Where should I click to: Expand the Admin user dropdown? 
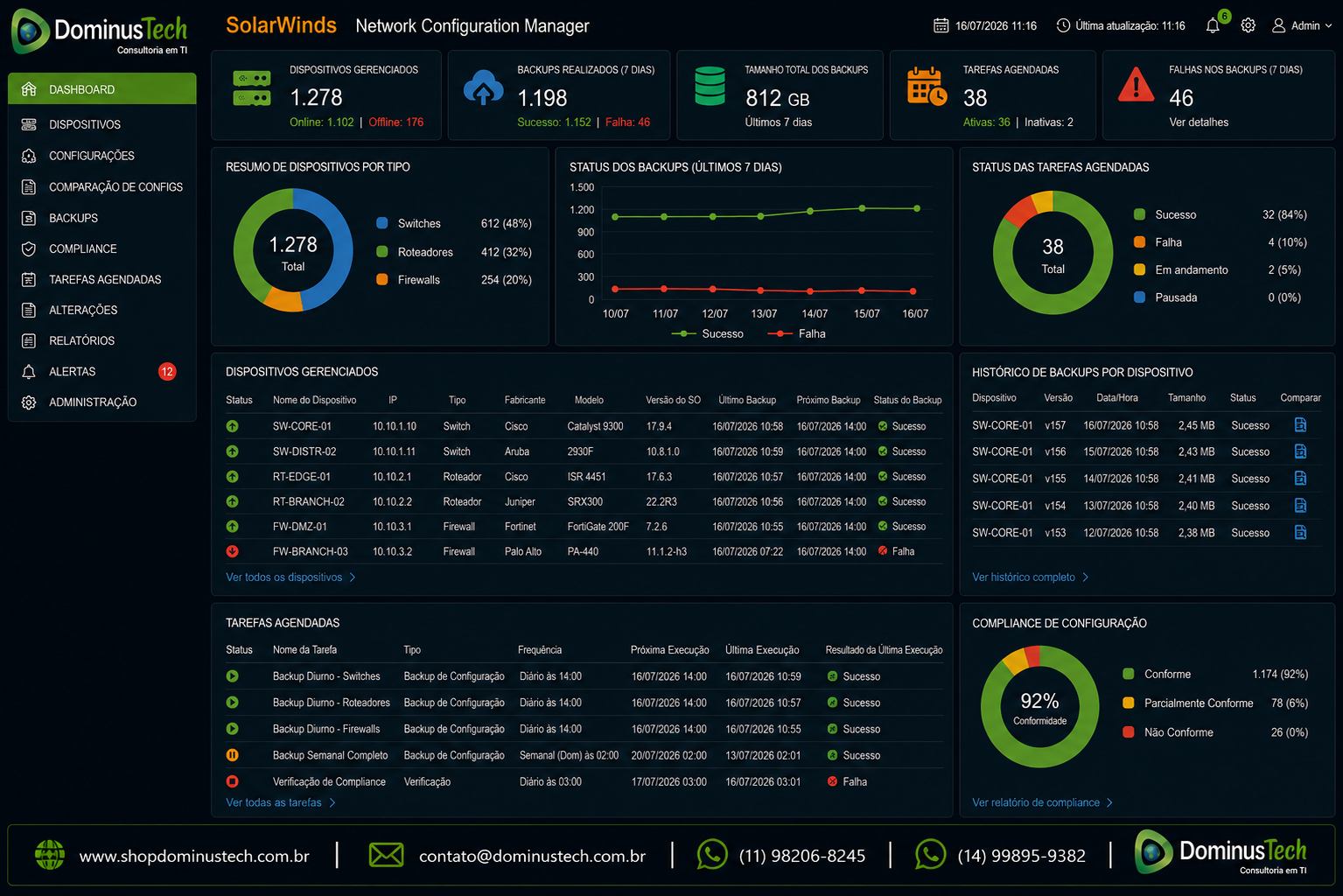tap(1303, 25)
